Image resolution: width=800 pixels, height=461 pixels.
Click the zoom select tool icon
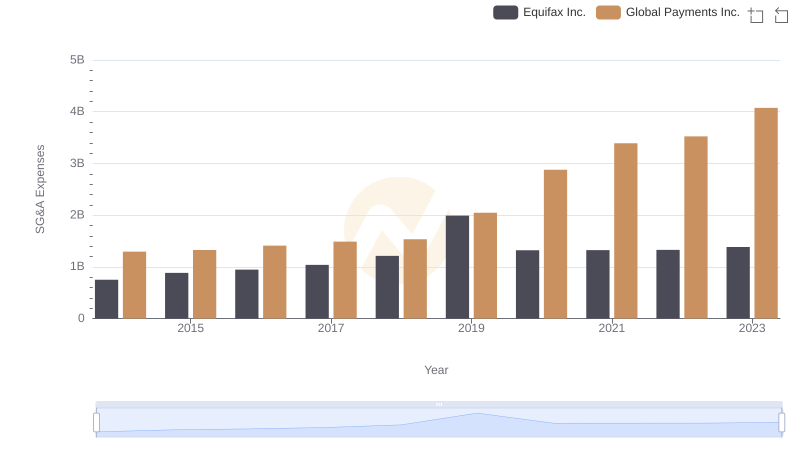point(756,15)
